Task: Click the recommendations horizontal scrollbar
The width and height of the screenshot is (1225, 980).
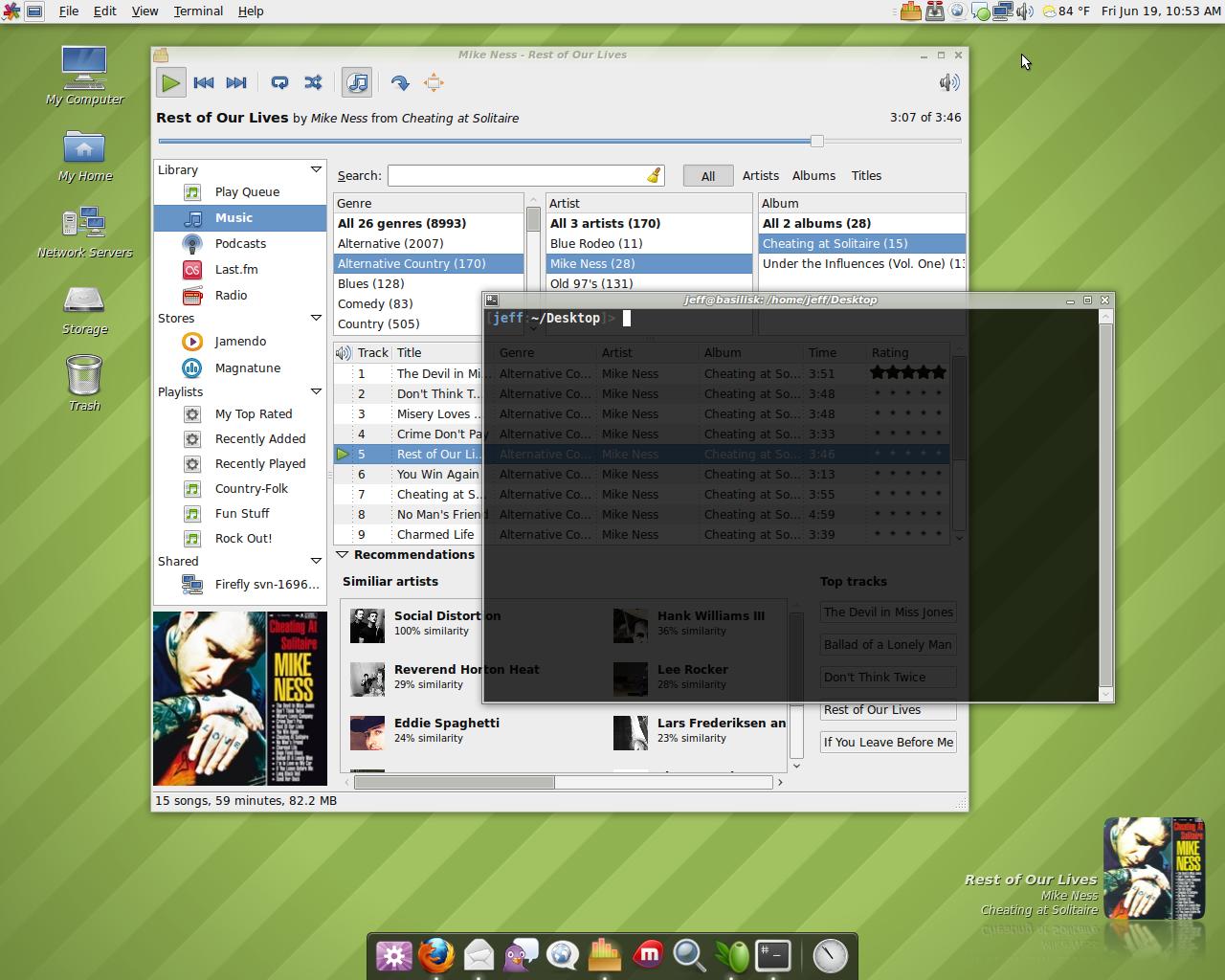Action: tap(454, 782)
